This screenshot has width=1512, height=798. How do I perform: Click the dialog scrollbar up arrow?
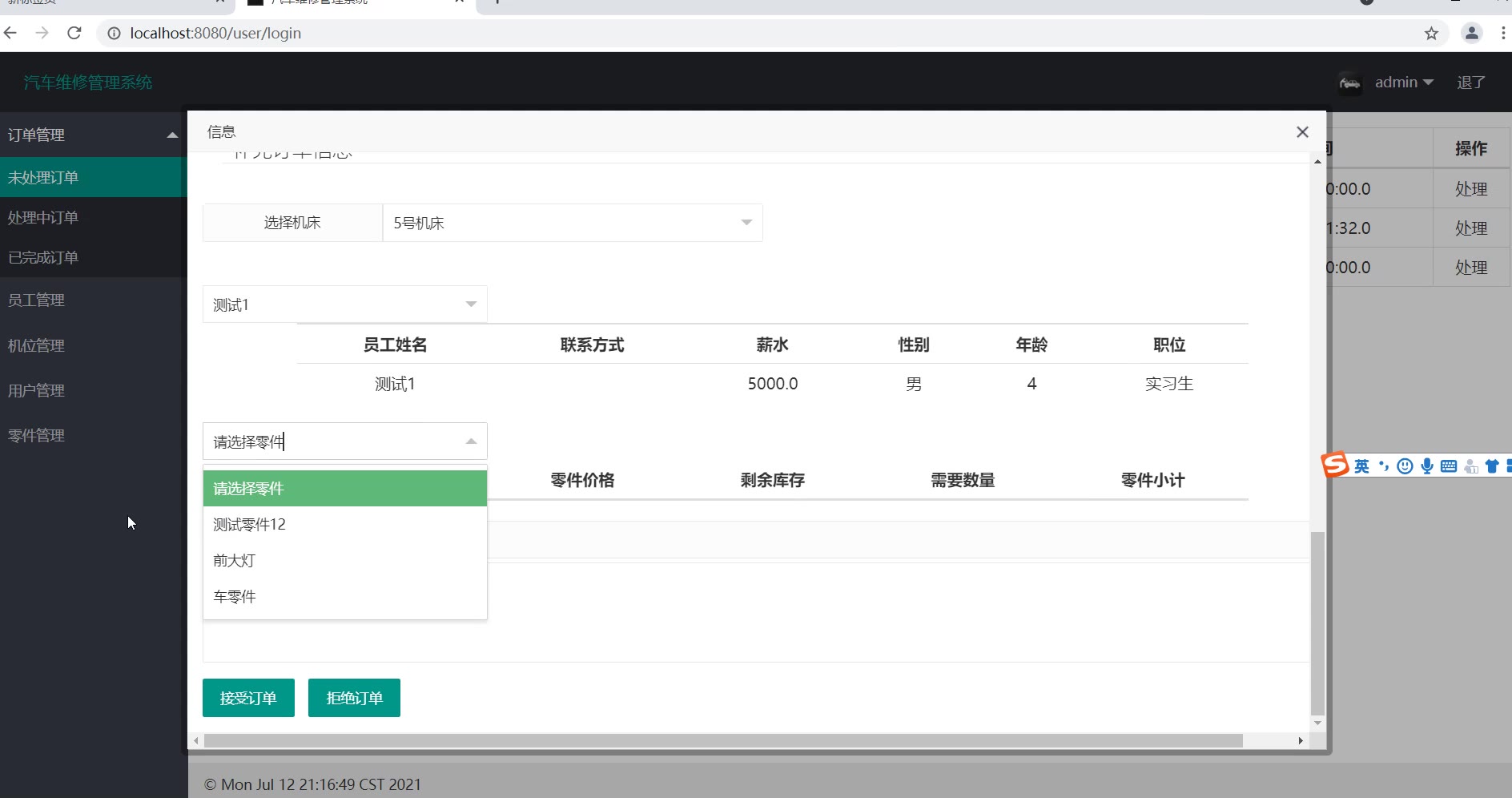(x=1317, y=162)
